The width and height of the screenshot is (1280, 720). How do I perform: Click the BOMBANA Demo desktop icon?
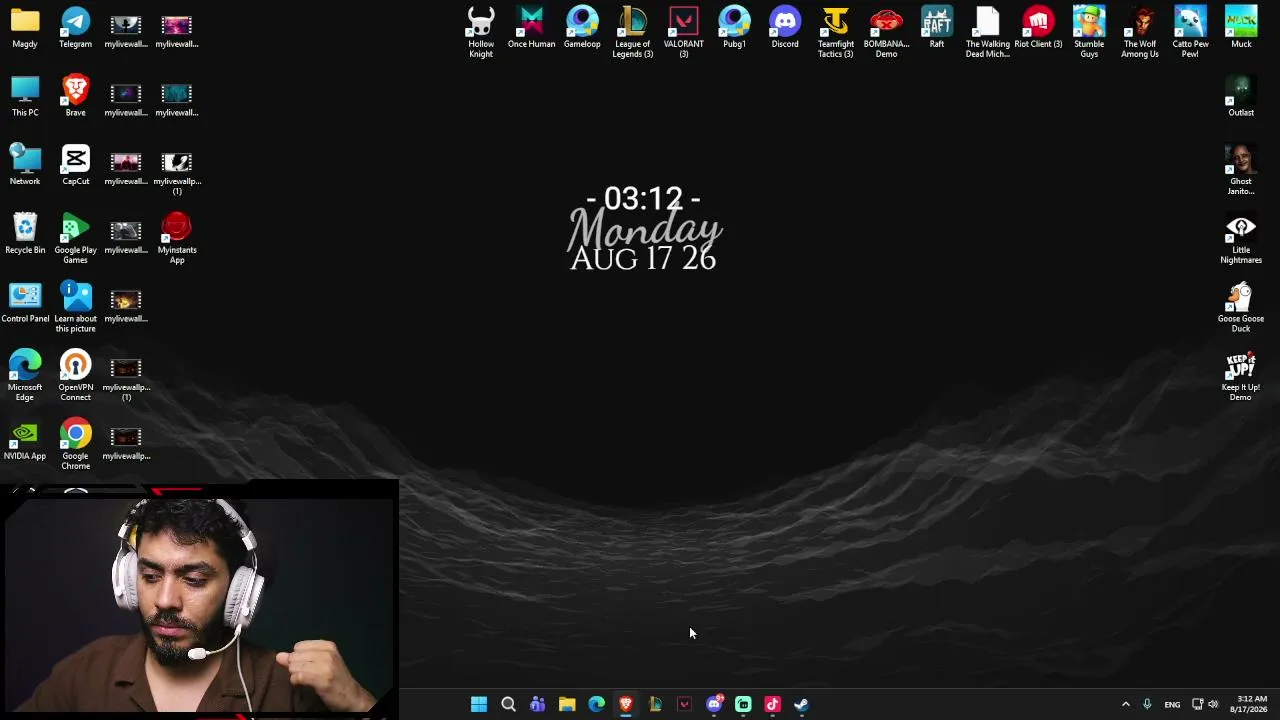click(886, 33)
